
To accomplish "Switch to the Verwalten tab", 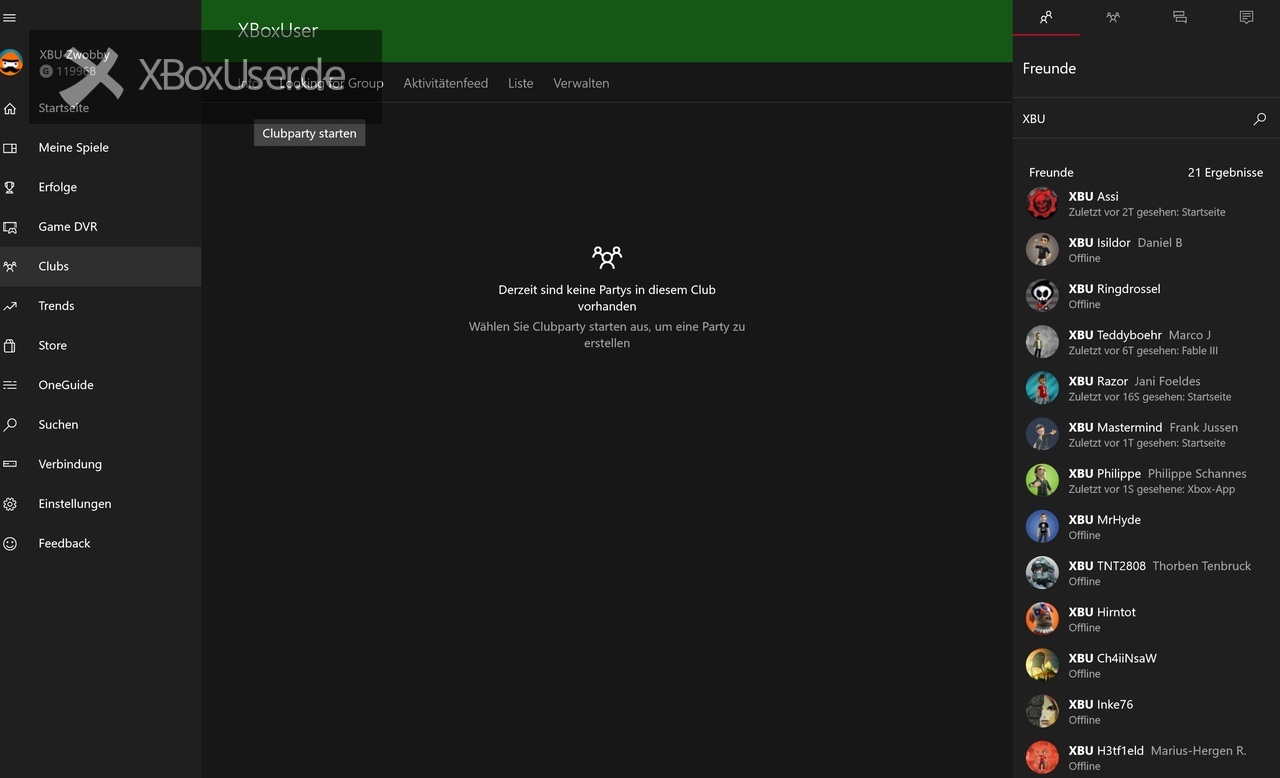I will click(581, 83).
